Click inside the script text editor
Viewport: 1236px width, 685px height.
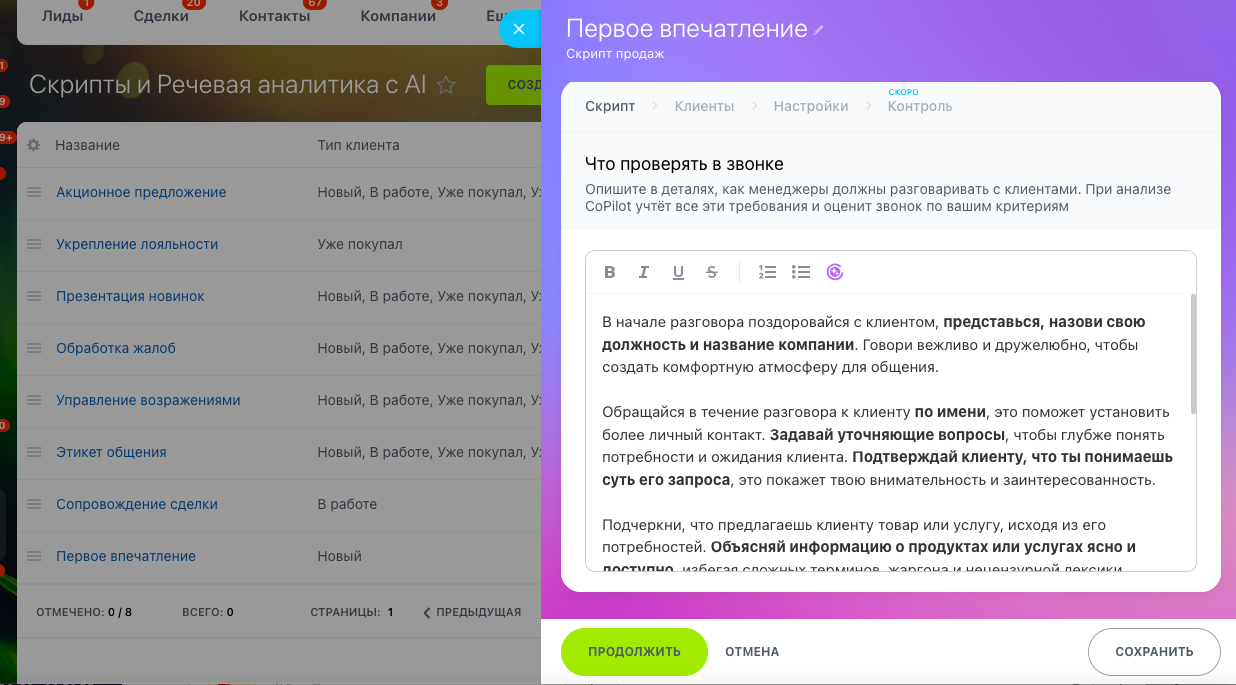(x=890, y=432)
